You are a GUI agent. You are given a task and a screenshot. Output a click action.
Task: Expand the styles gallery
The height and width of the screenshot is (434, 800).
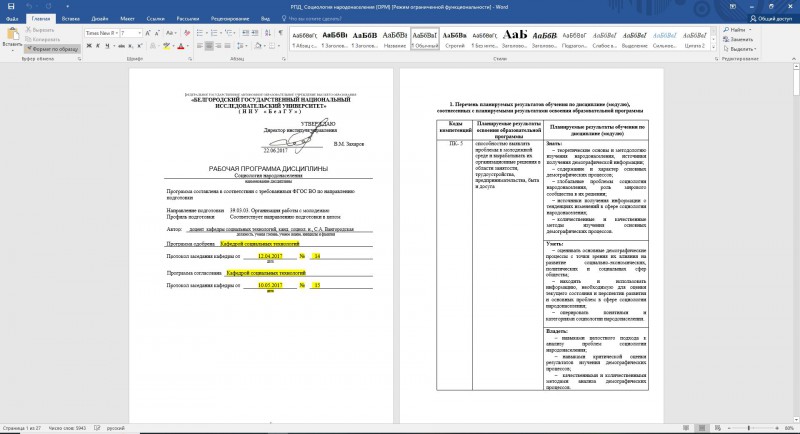tap(713, 47)
